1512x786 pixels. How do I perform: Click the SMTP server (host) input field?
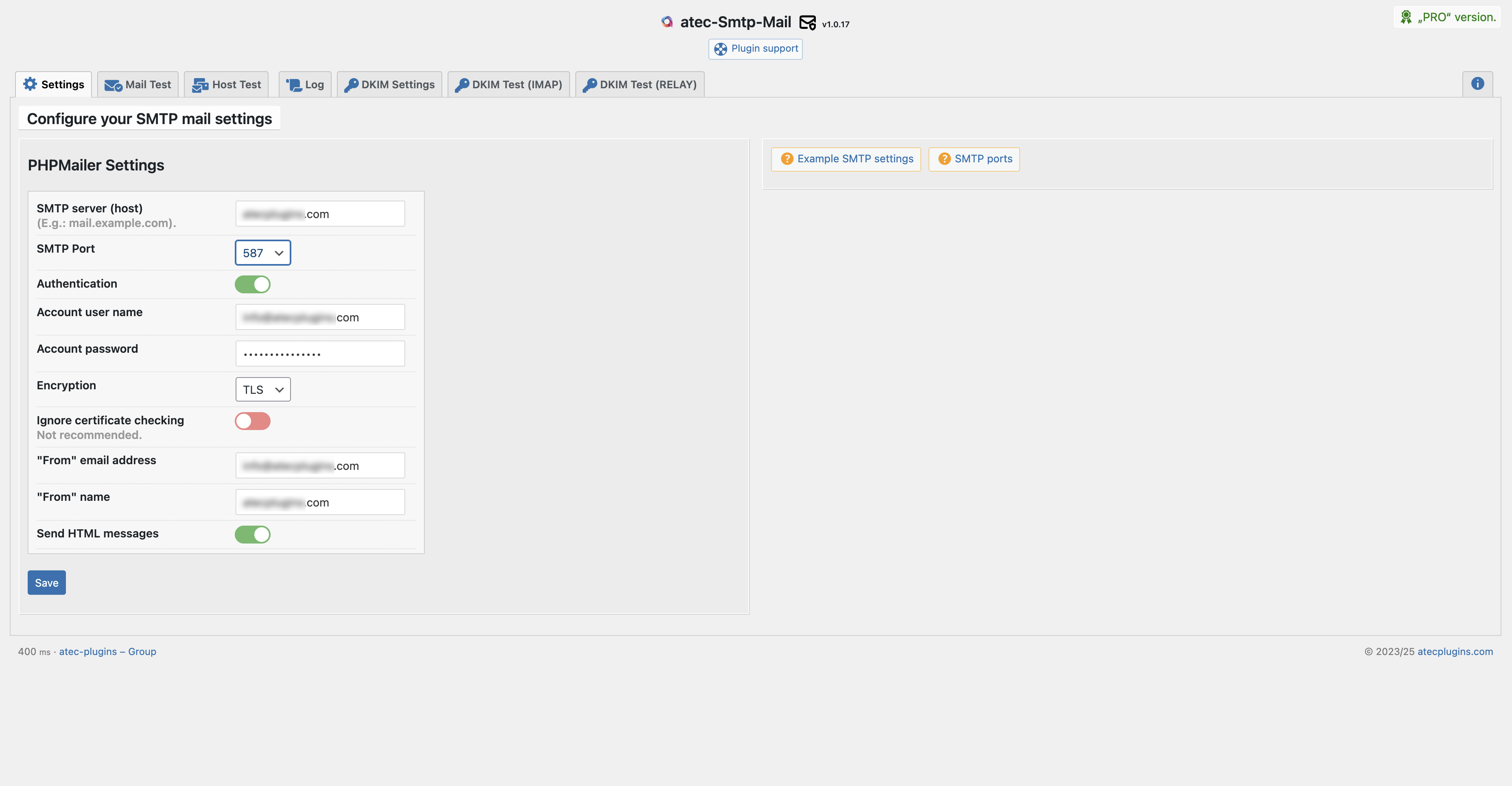[x=320, y=214]
